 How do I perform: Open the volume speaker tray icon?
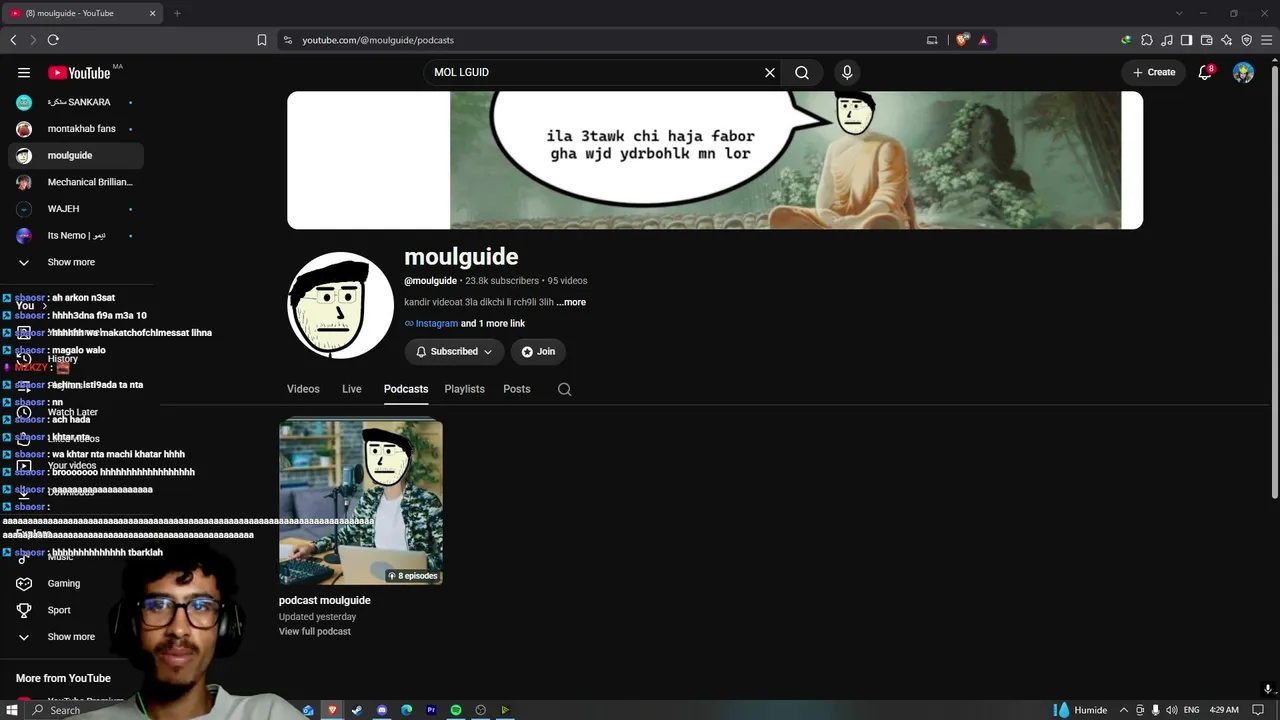pos(1171,710)
